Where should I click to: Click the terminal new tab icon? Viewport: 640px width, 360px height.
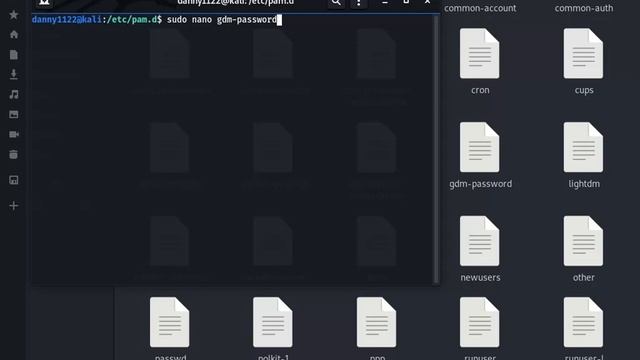44,3
